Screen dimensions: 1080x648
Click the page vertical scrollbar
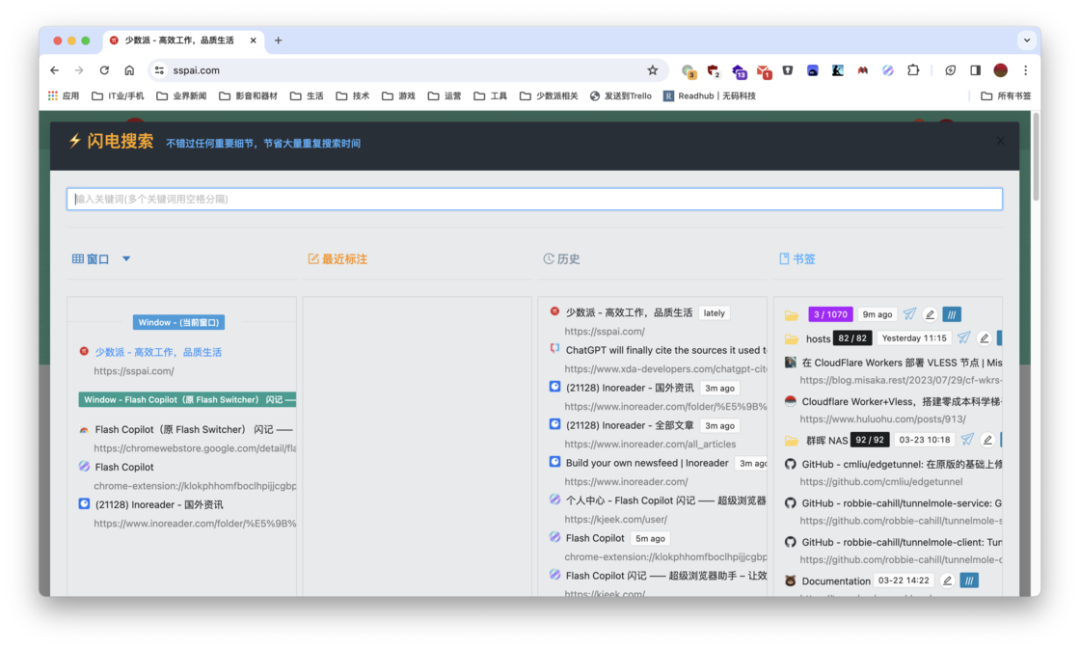pyautogui.click(x=1035, y=157)
